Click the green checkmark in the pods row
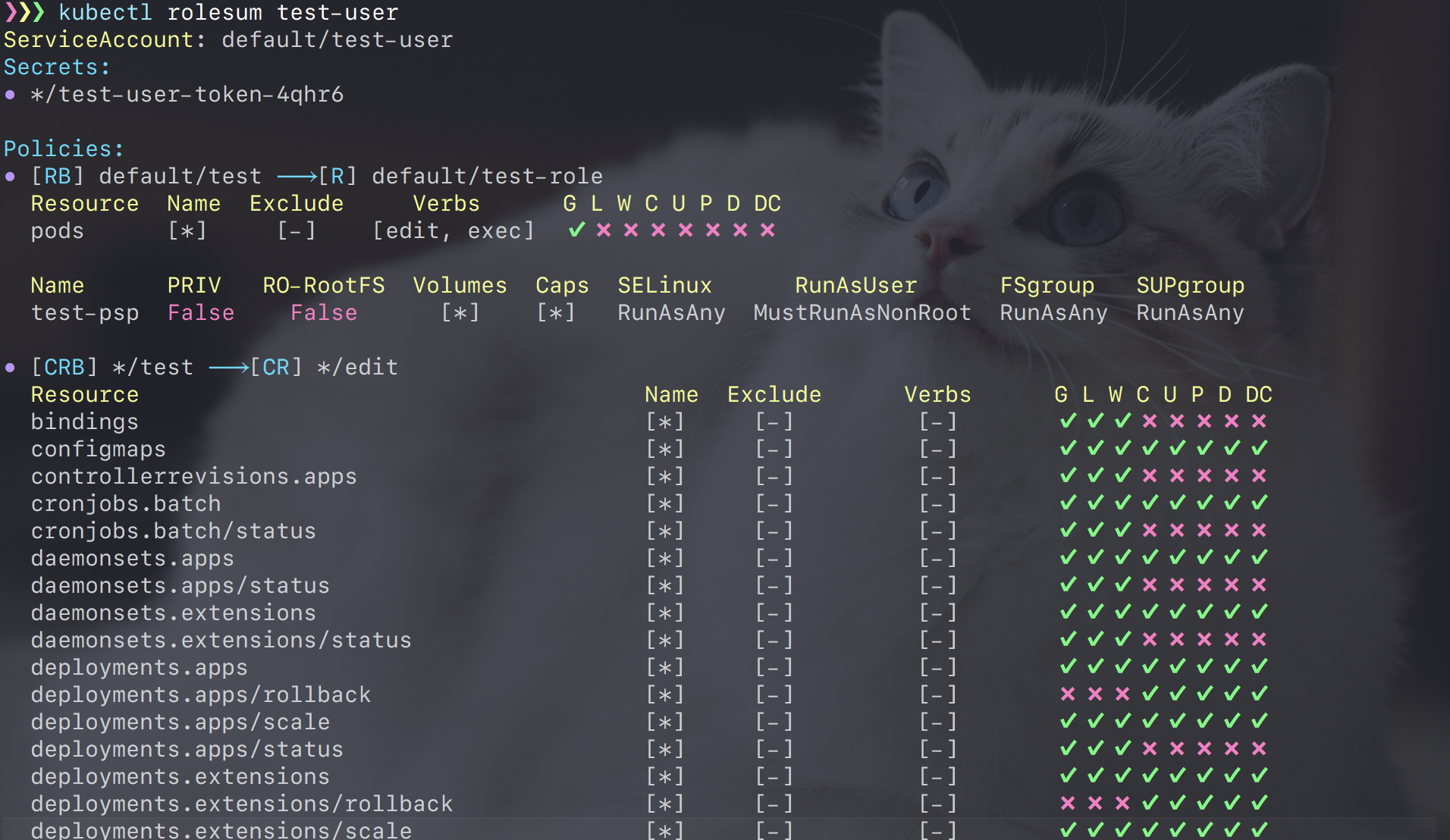Viewport: 1450px width, 840px height. point(576,230)
